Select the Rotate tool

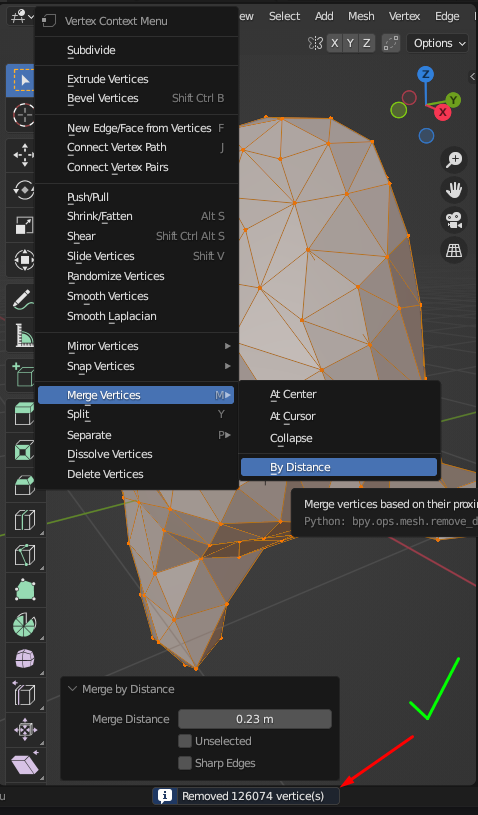point(24,190)
